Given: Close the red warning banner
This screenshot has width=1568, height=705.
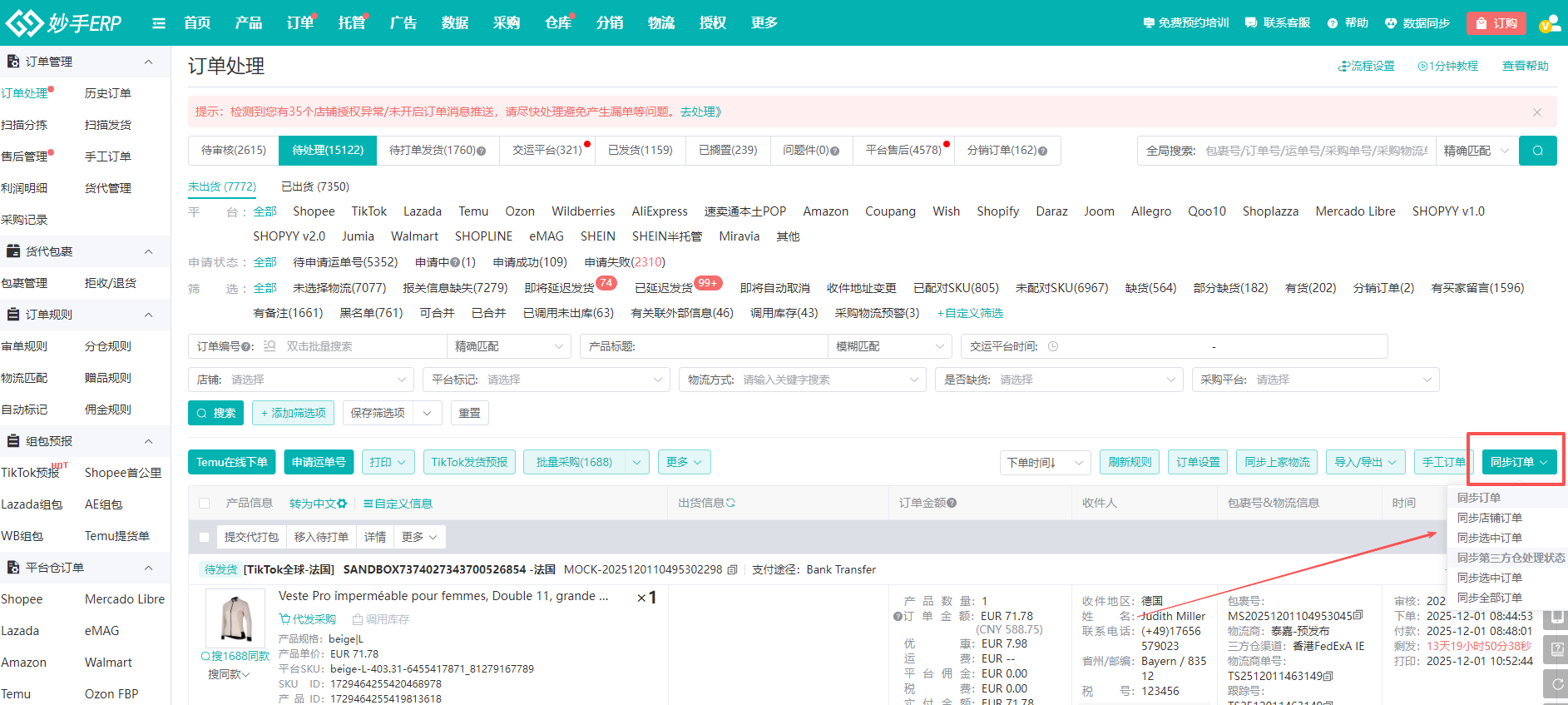Looking at the screenshot, I should [1537, 112].
